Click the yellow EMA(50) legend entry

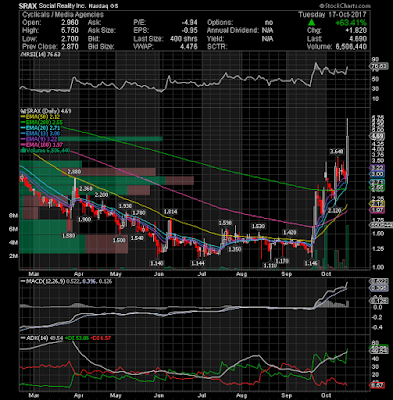40,117
